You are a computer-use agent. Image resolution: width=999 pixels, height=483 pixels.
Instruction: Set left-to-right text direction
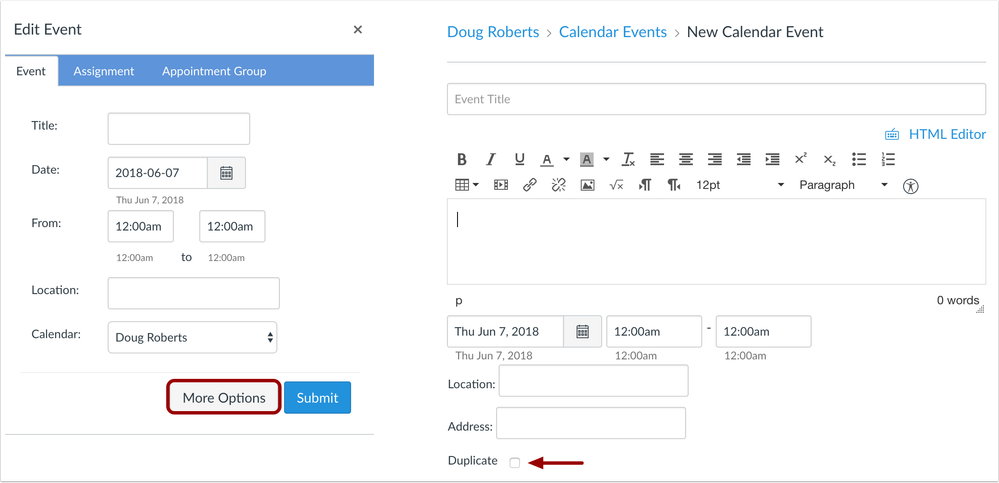(645, 185)
